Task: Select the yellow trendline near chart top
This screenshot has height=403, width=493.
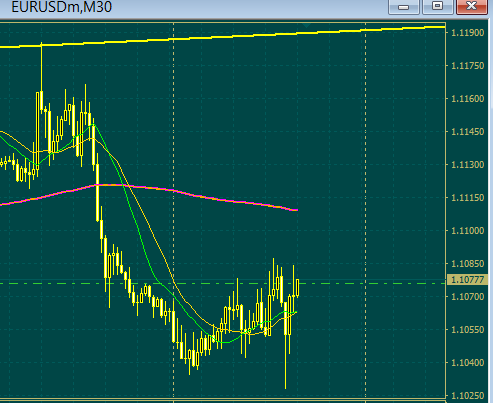Action: tap(223, 37)
